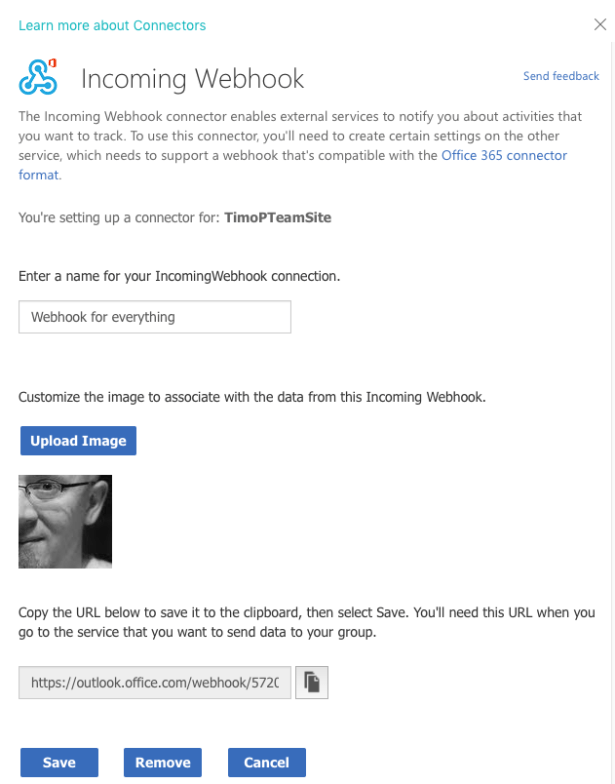Cancel the connector setup

266,763
